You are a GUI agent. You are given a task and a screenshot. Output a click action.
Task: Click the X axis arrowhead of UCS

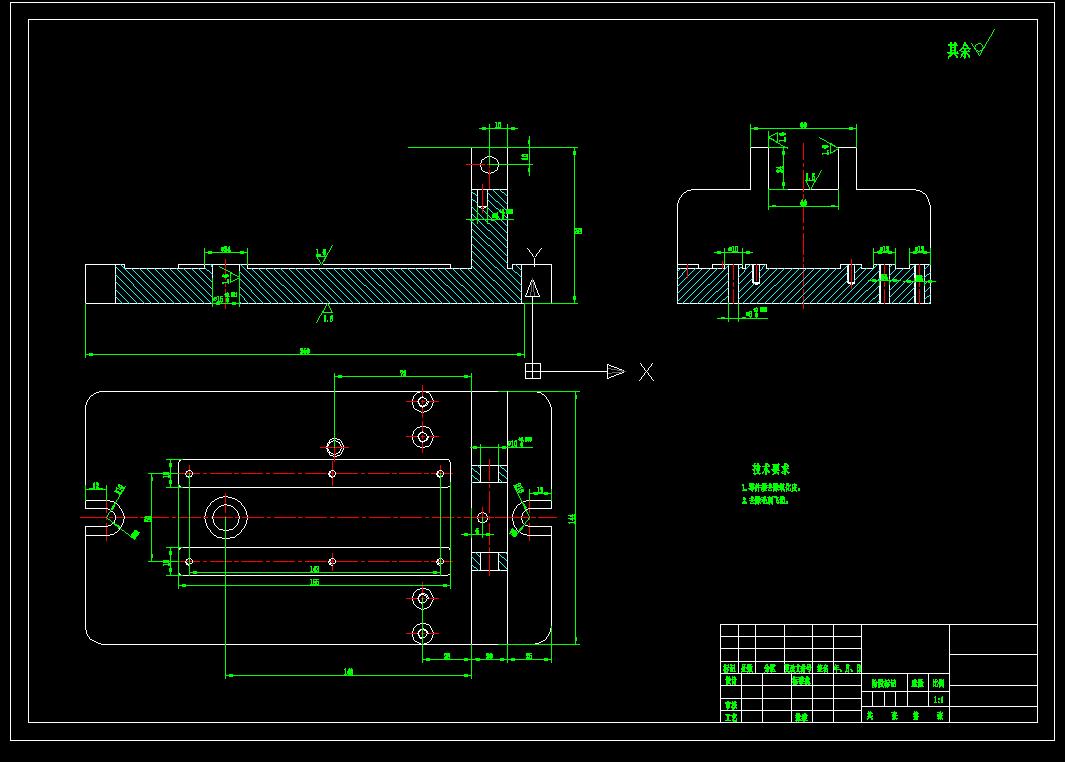[615, 371]
